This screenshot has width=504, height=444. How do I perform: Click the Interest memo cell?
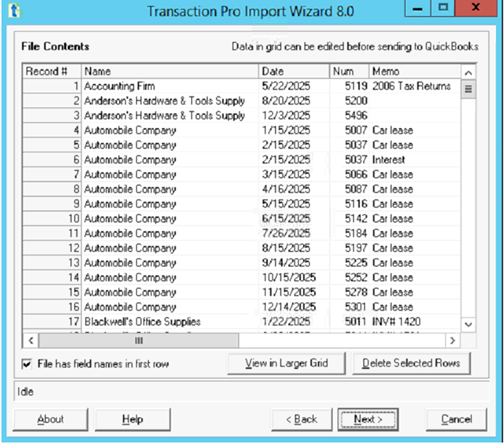pos(415,160)
